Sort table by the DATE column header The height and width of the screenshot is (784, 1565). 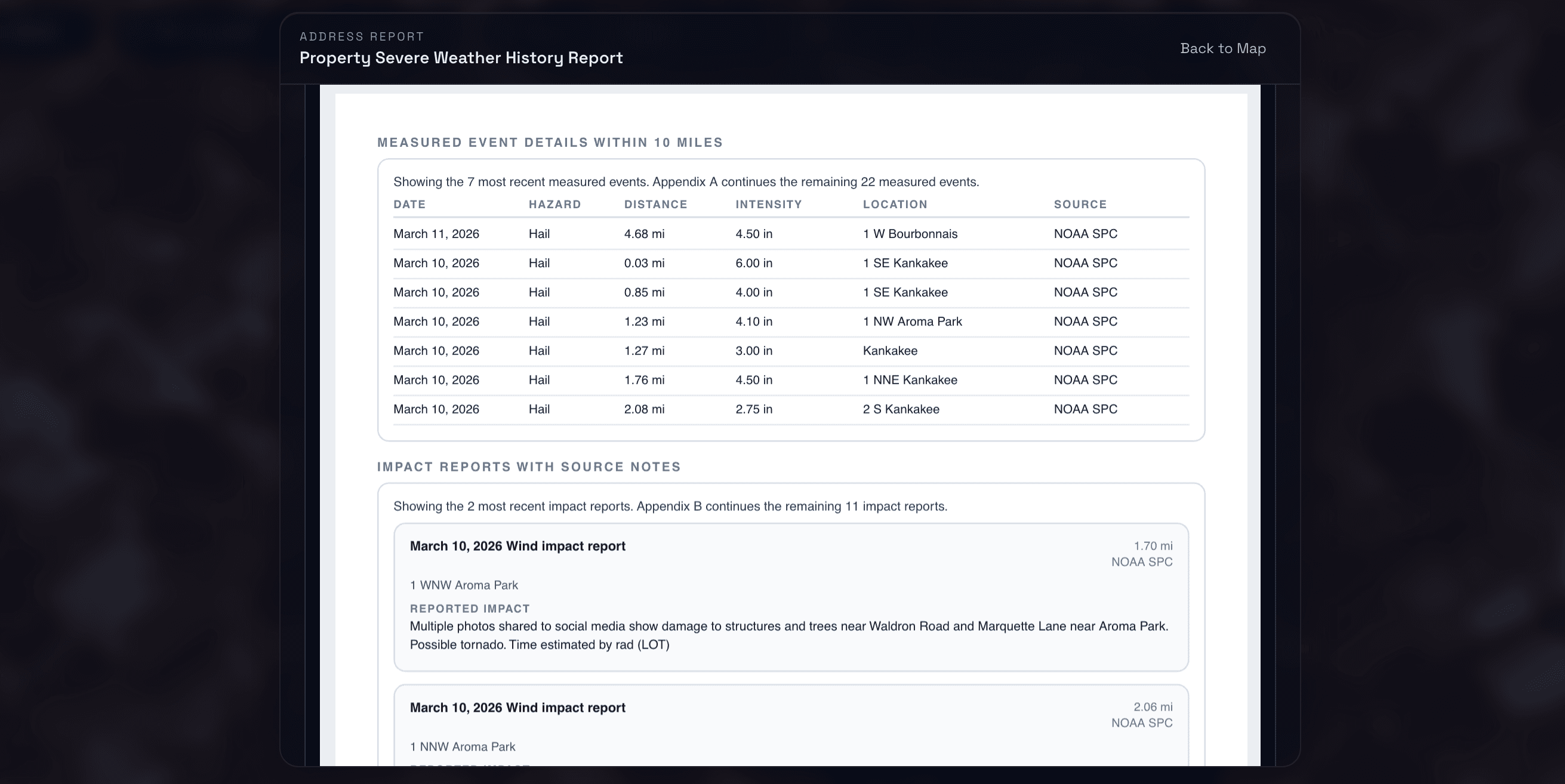click(409, 205)
